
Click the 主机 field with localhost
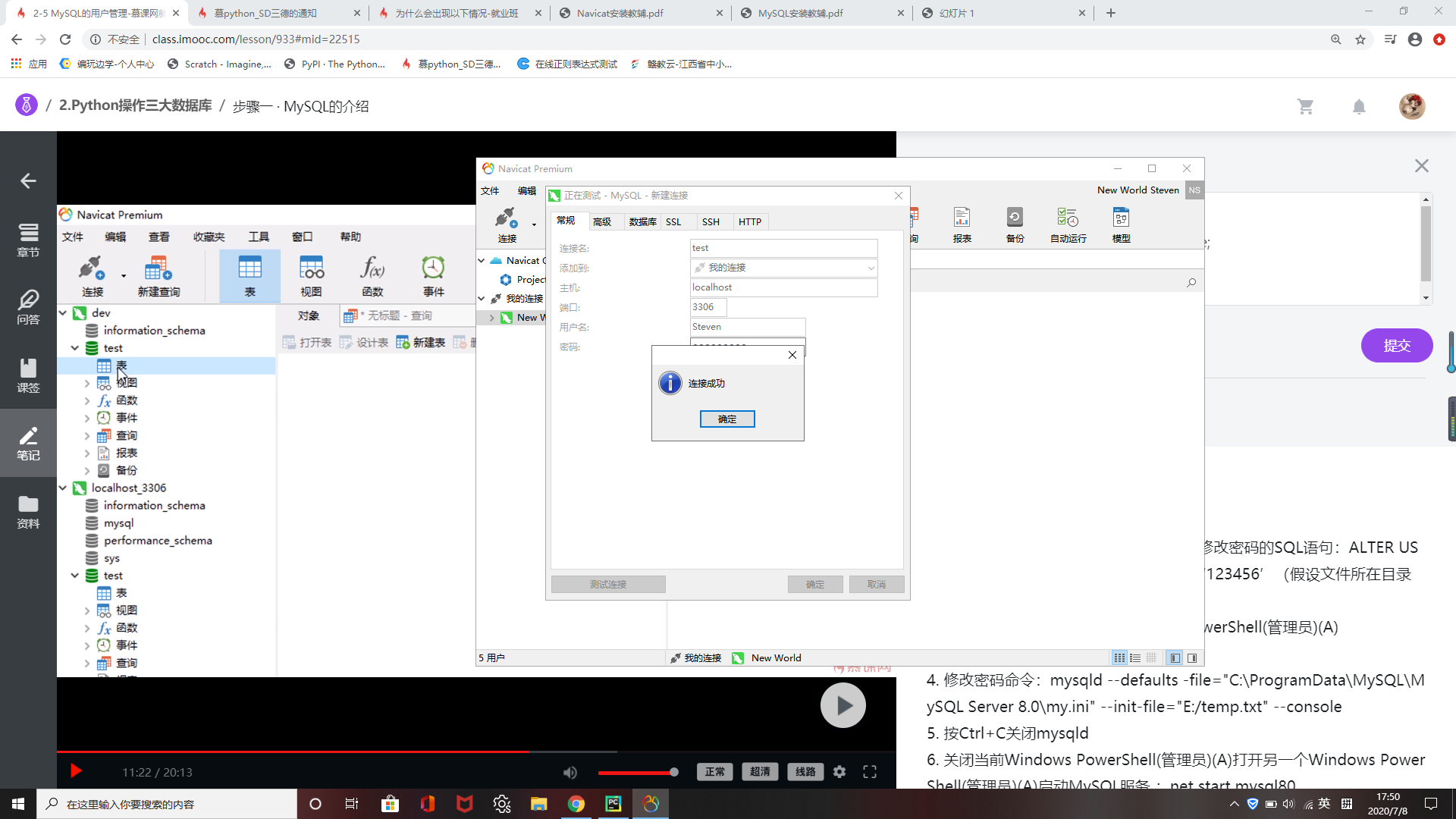click(783, 287)
